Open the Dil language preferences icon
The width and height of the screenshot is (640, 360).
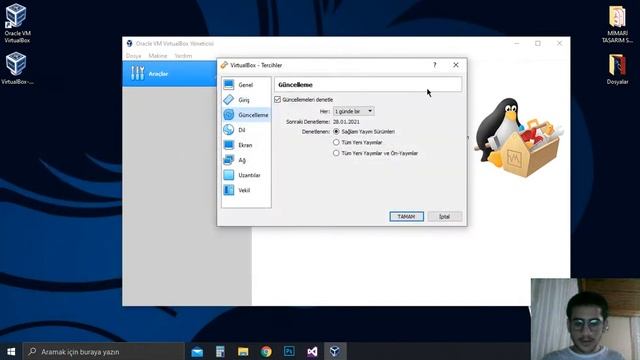pos(229,130)
